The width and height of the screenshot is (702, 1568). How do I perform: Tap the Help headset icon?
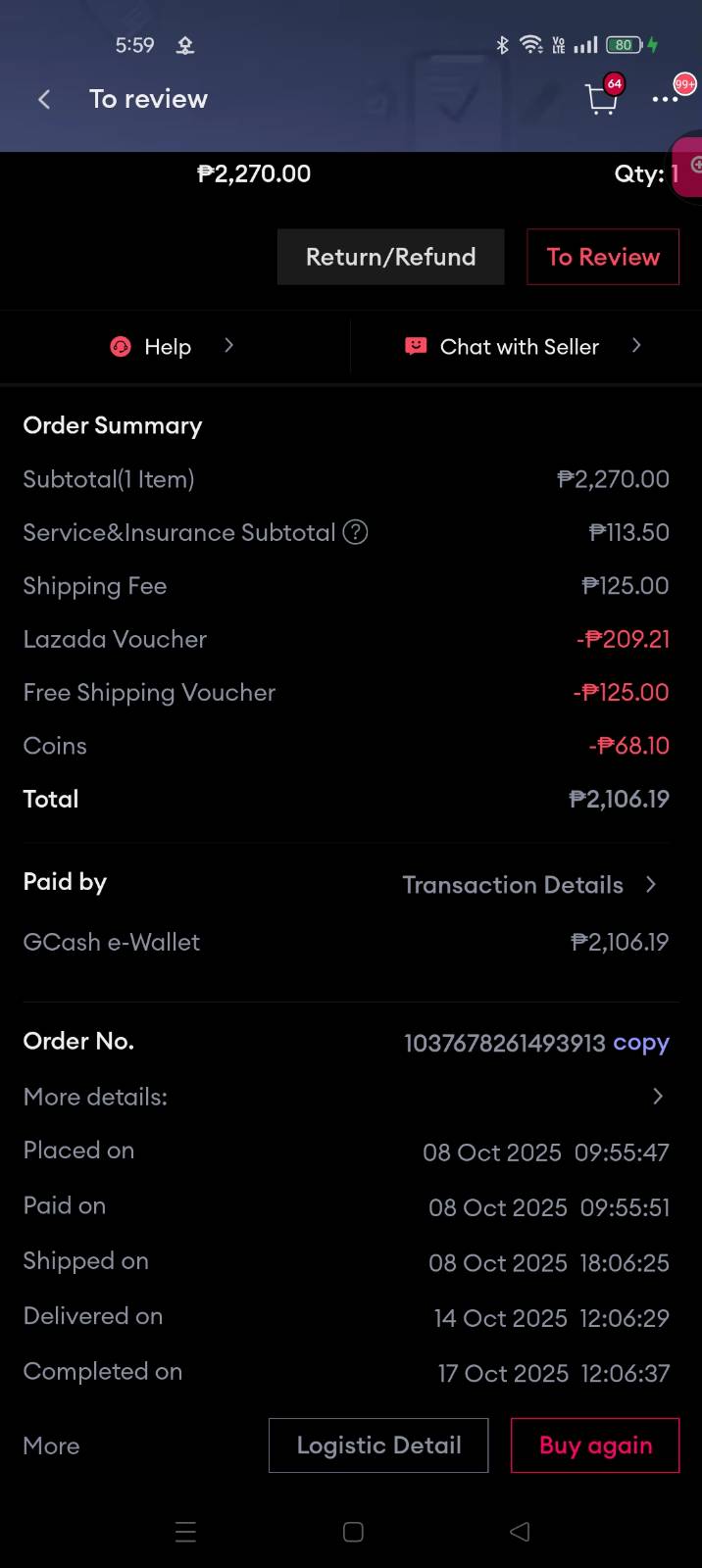[121, 347]
